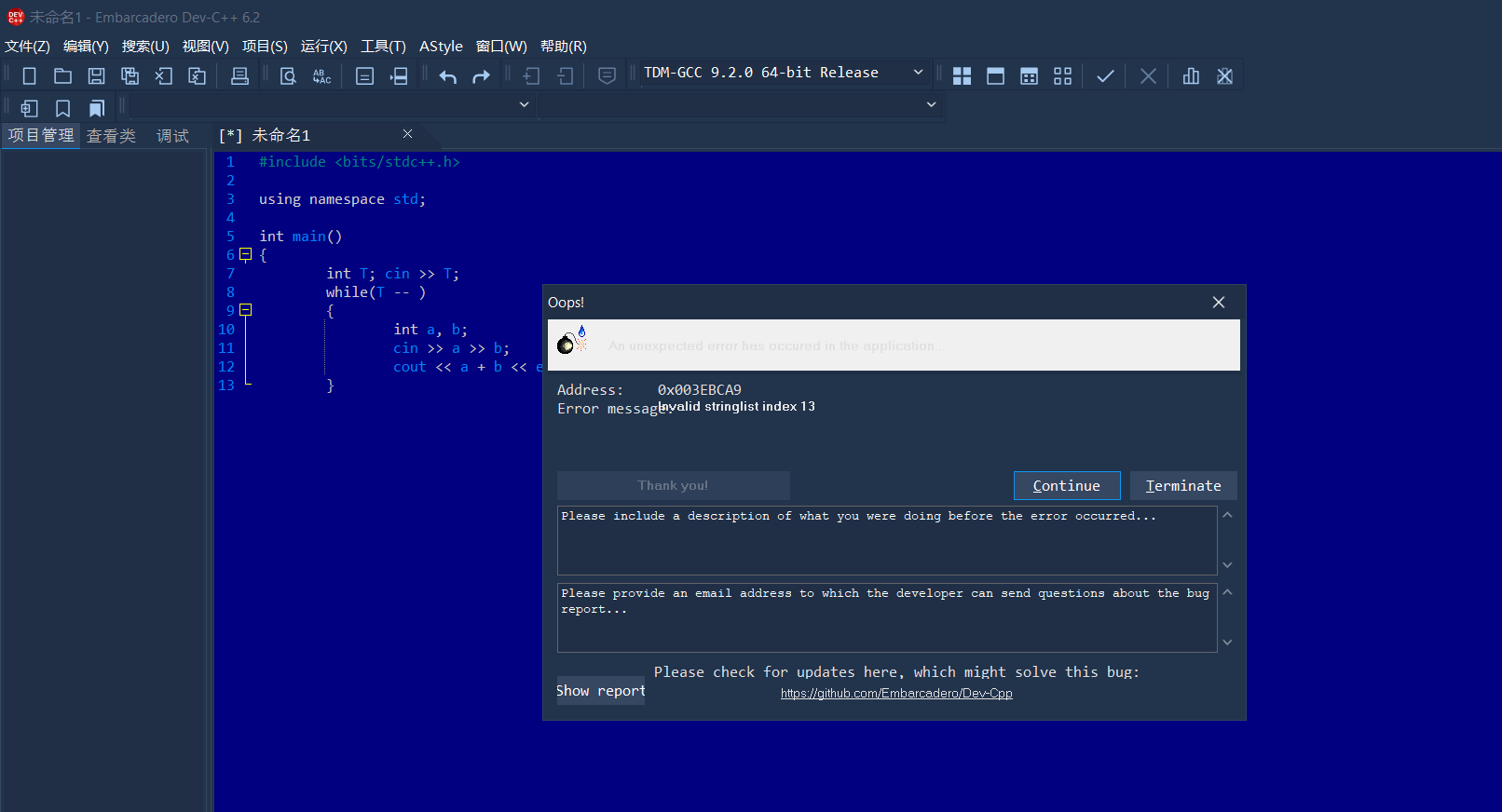The height and width of the screenshot is (812, 1502).
Task: Click the Save All toolbar icon
Action: (x=130, y=76)
